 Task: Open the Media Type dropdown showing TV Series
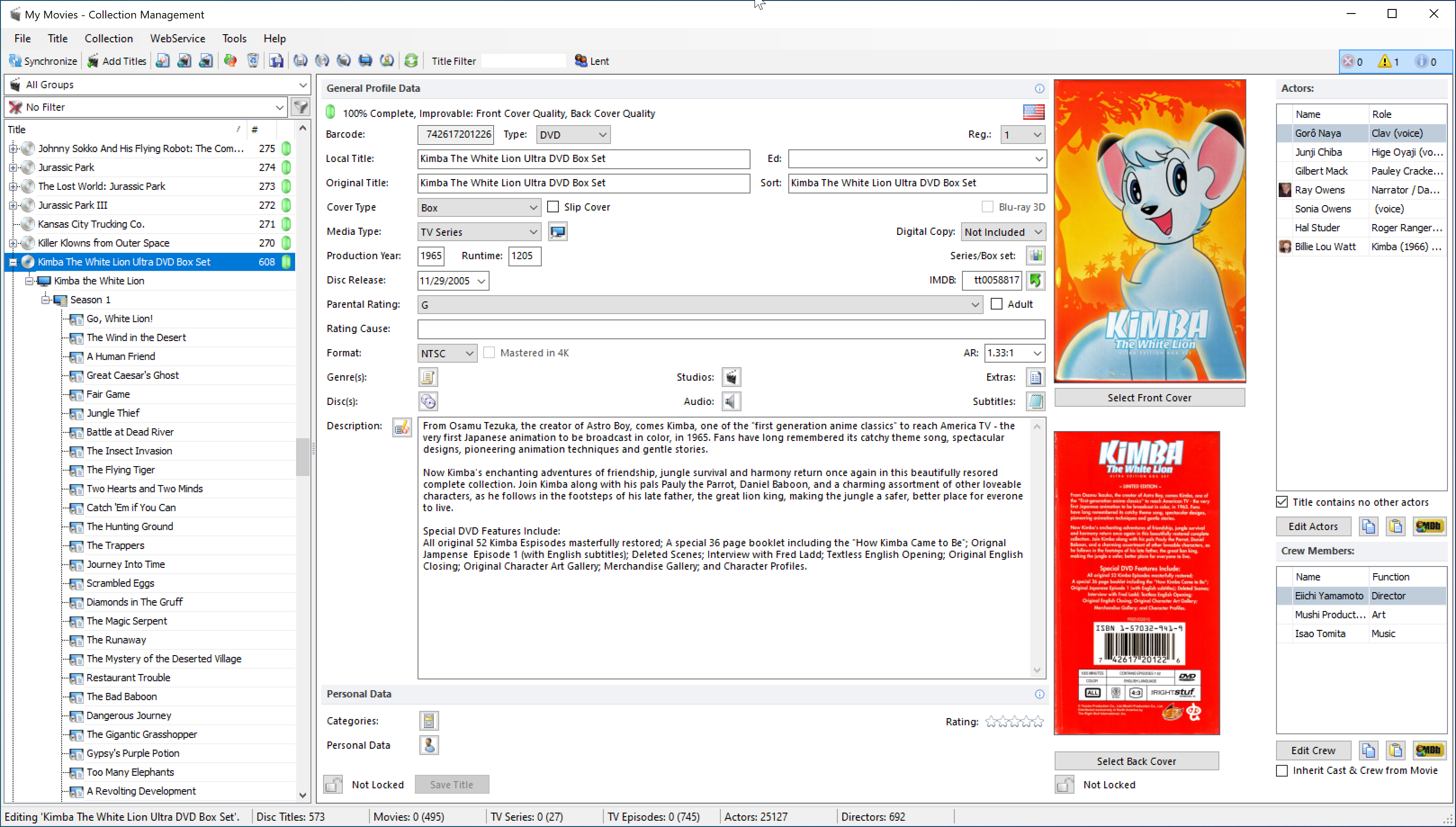tap(479, 232)
